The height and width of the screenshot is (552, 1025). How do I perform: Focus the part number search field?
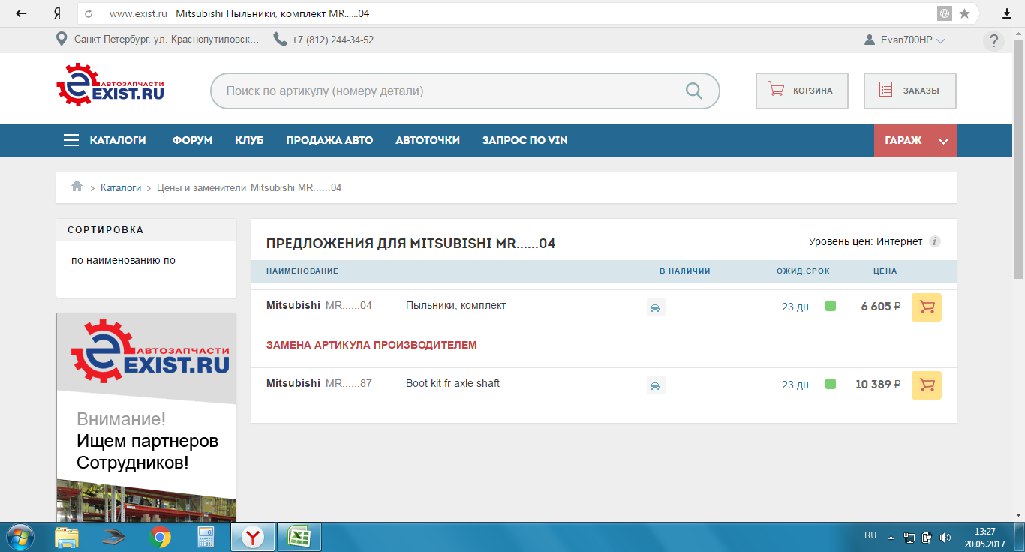tap(450, 90)
